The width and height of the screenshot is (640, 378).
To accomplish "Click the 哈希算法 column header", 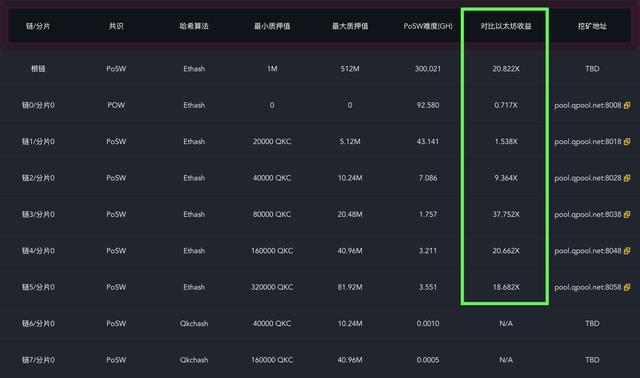I will [194, 26].
